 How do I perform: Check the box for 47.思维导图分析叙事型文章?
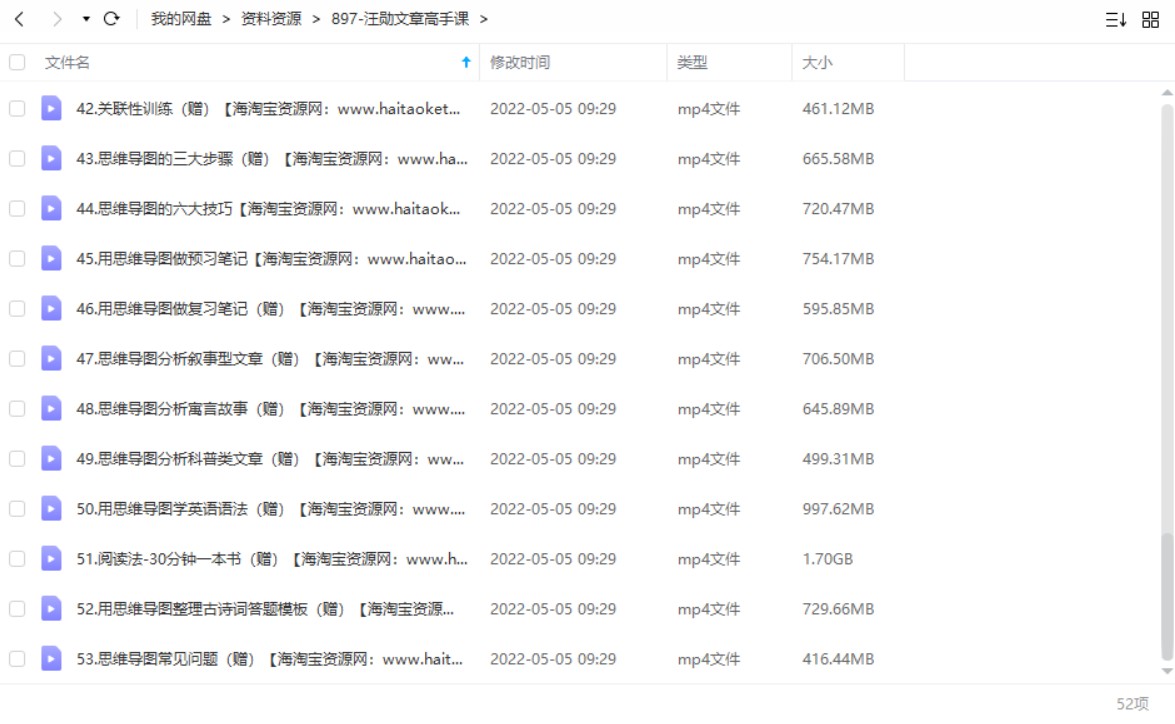pyautogui.click(x=17, y=359)
